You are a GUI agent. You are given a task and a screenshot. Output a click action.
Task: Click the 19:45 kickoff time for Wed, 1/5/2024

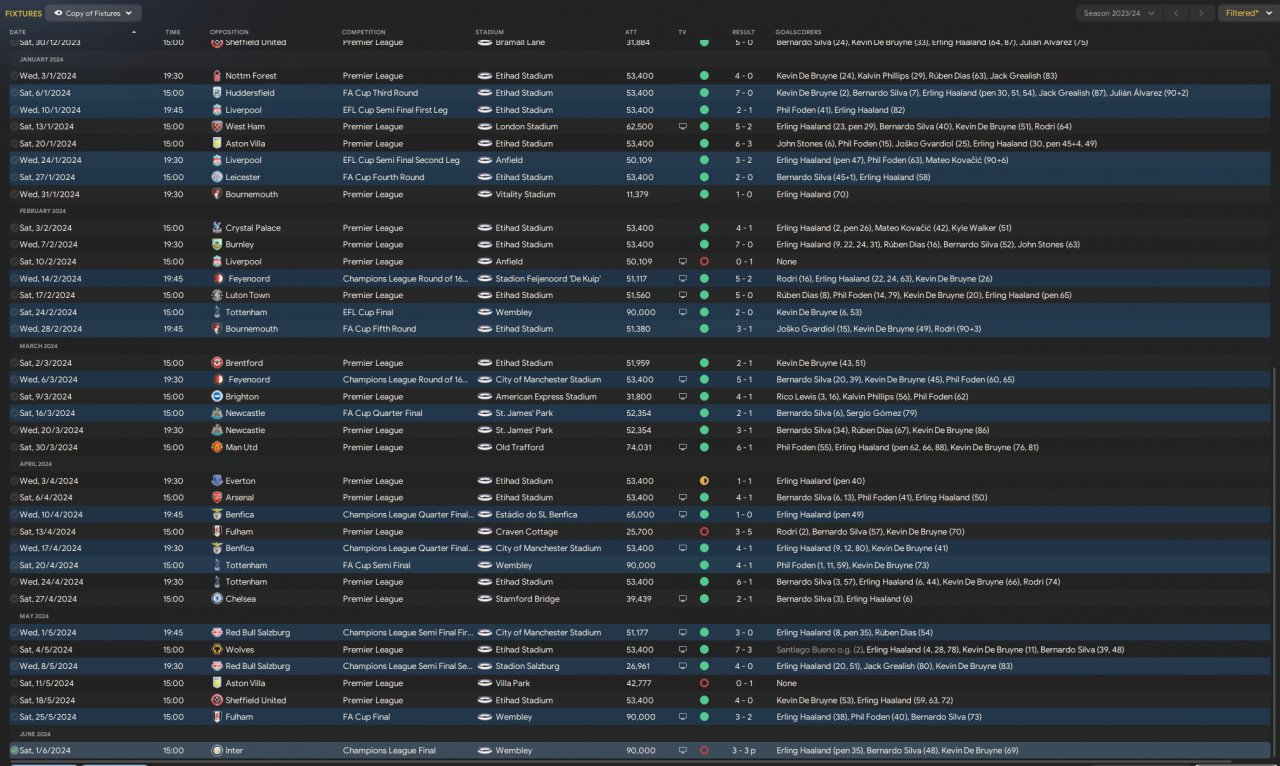click(173, 632)
